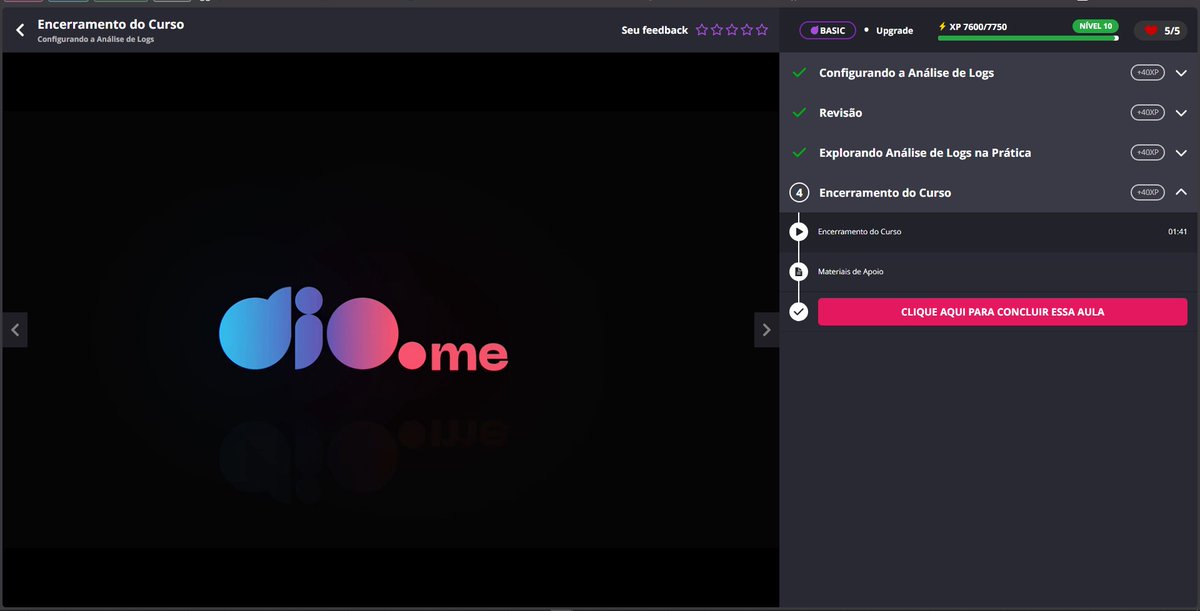Play the Encerramento do Curso lesson video icon
Screen dimensions: 1200x611
(x=798, y=232)
